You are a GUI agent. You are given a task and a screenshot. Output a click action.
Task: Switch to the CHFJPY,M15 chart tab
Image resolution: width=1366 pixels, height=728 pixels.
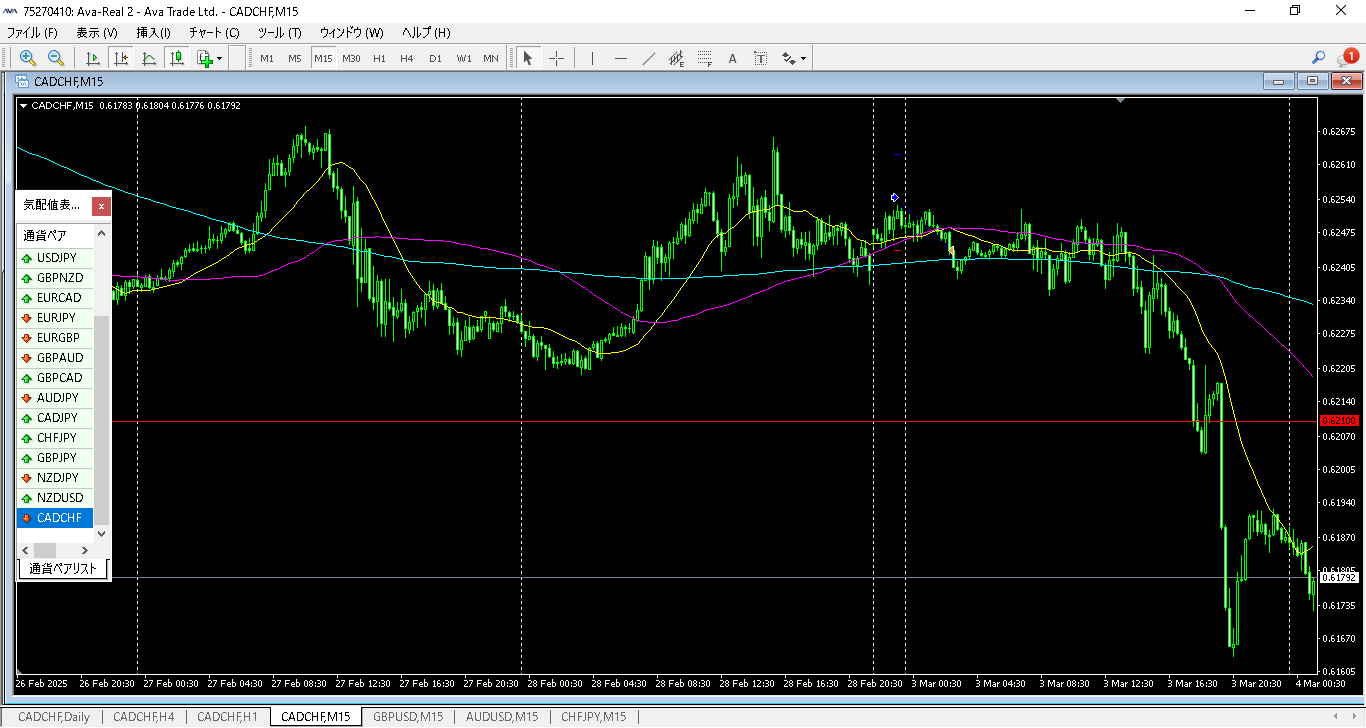pyautogui.click(x=594, y=717)
